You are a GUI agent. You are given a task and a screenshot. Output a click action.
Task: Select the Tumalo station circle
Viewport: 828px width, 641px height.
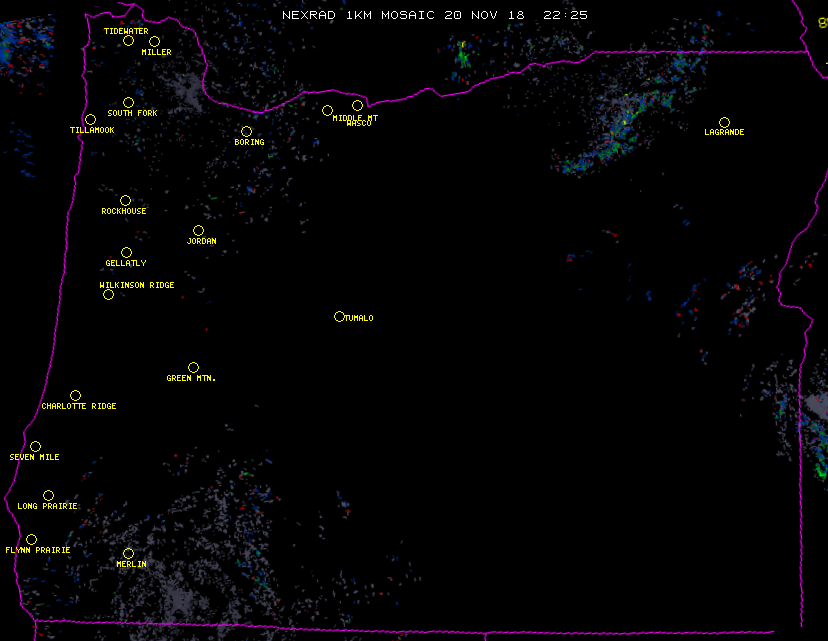pyautogui.click(x=339, y=317)
